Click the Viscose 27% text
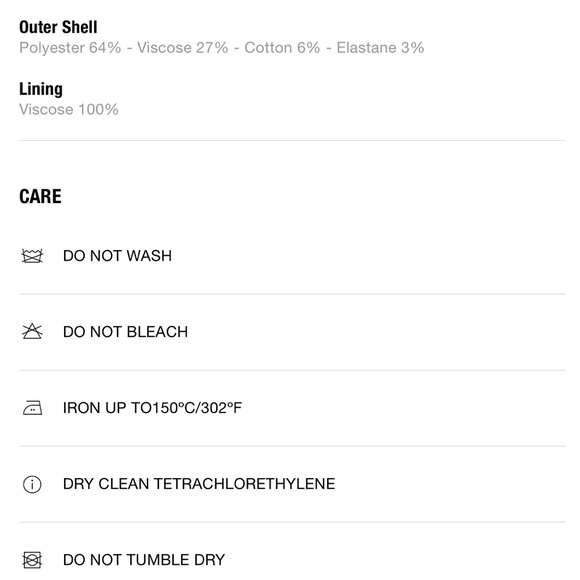Image resolution: width=580 pixels, height=580 pixels. [x=183, y=48]
